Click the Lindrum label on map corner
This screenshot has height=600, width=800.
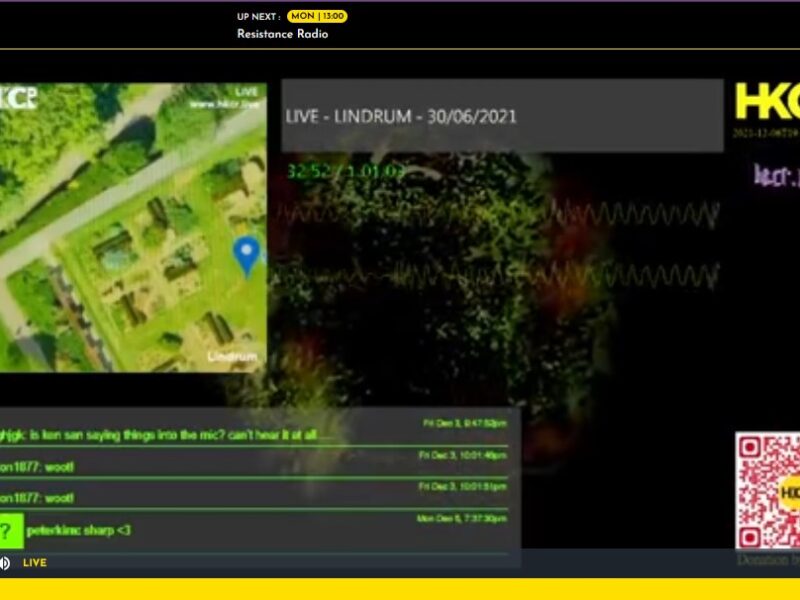point(233,357)
